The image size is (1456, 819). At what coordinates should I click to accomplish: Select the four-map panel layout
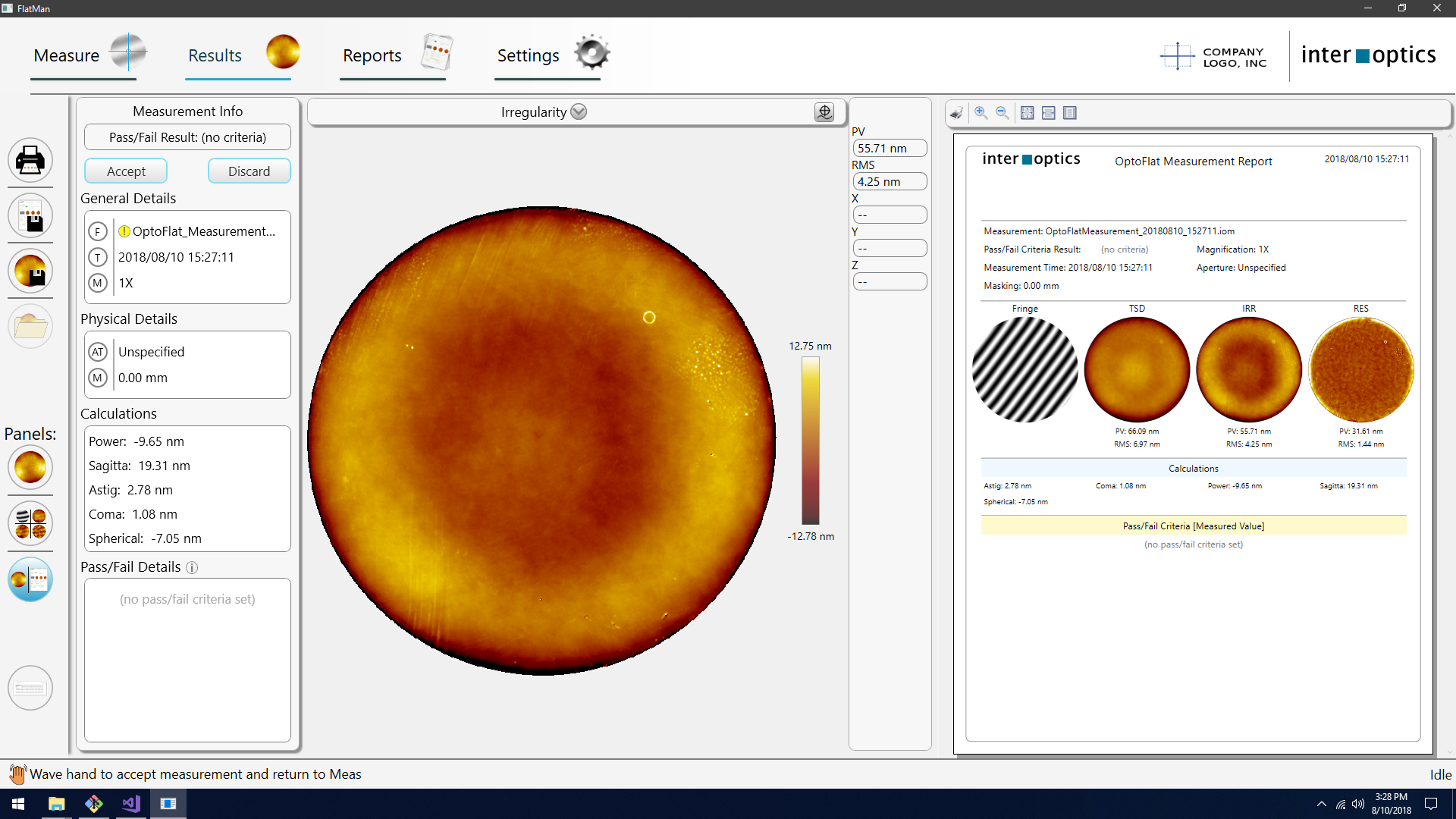tap(30, 523)
